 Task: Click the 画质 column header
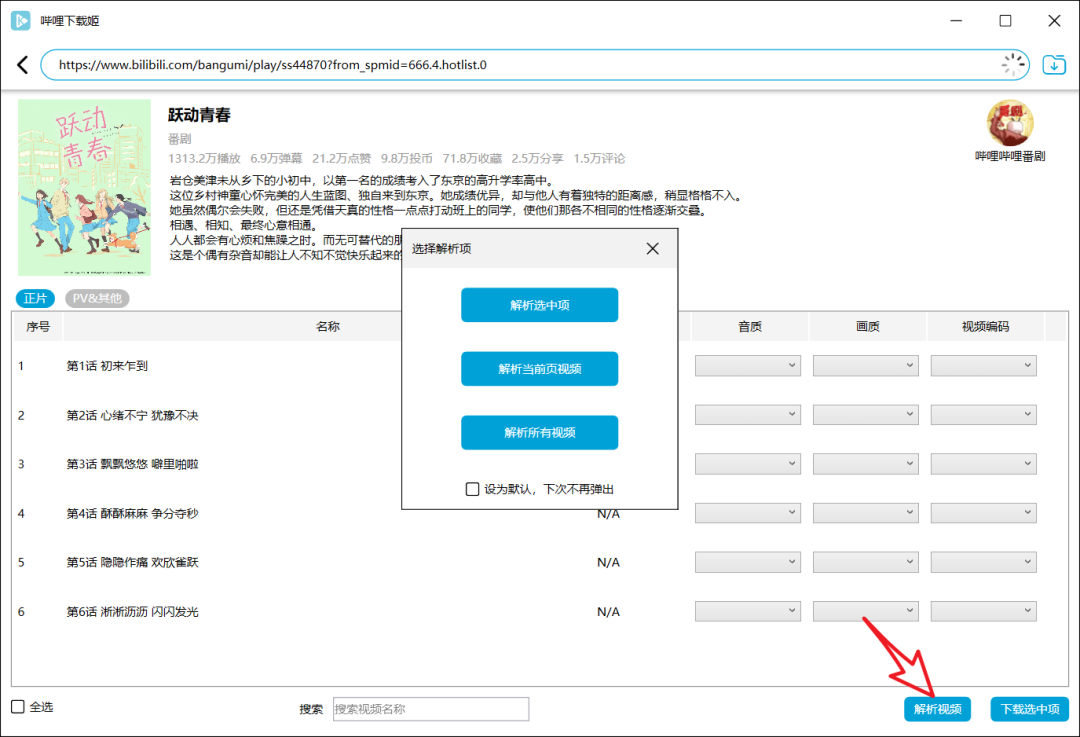click(868, 326)
